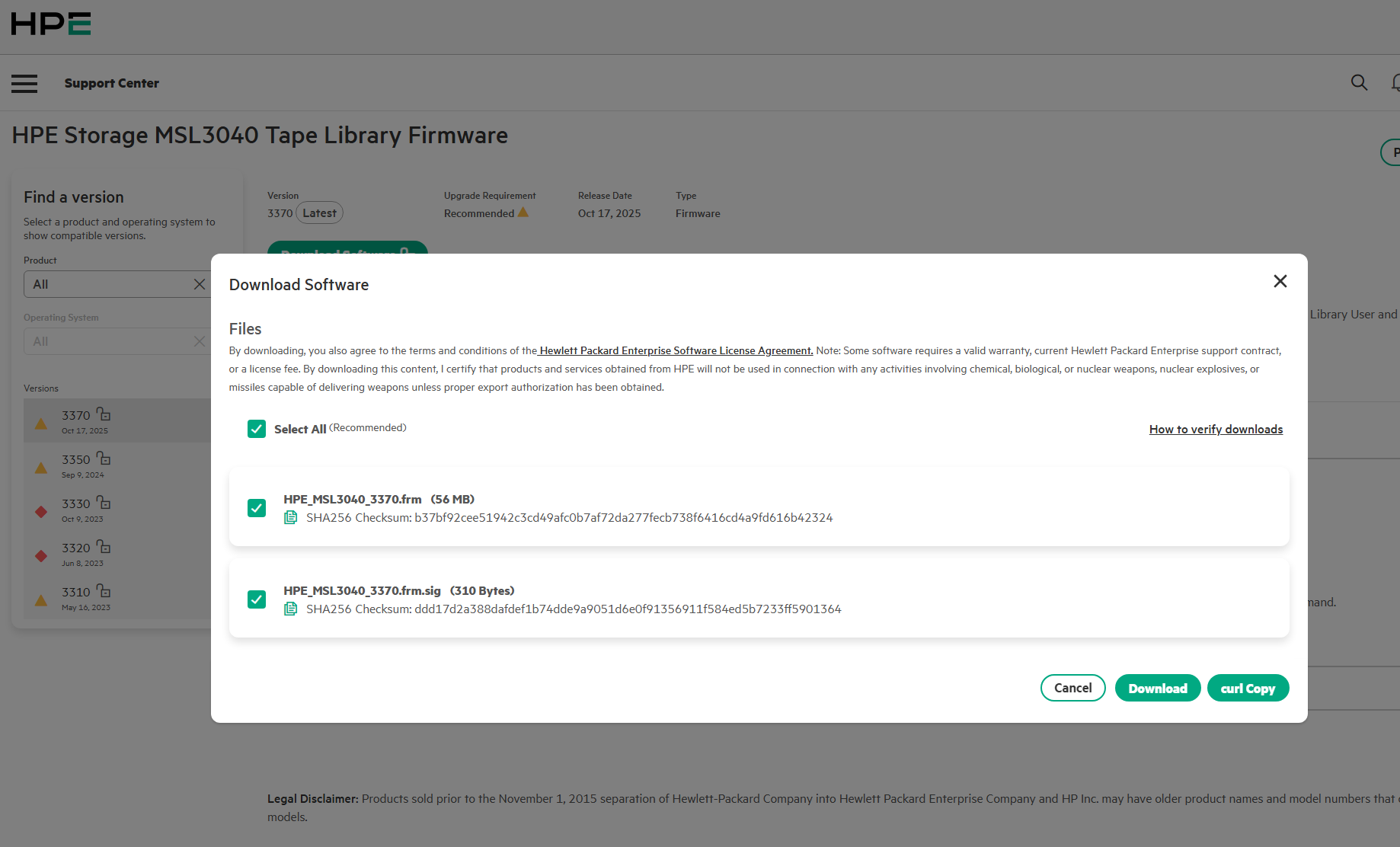
Task: Select version 3320 in the versions list
Action: (76, 548)
